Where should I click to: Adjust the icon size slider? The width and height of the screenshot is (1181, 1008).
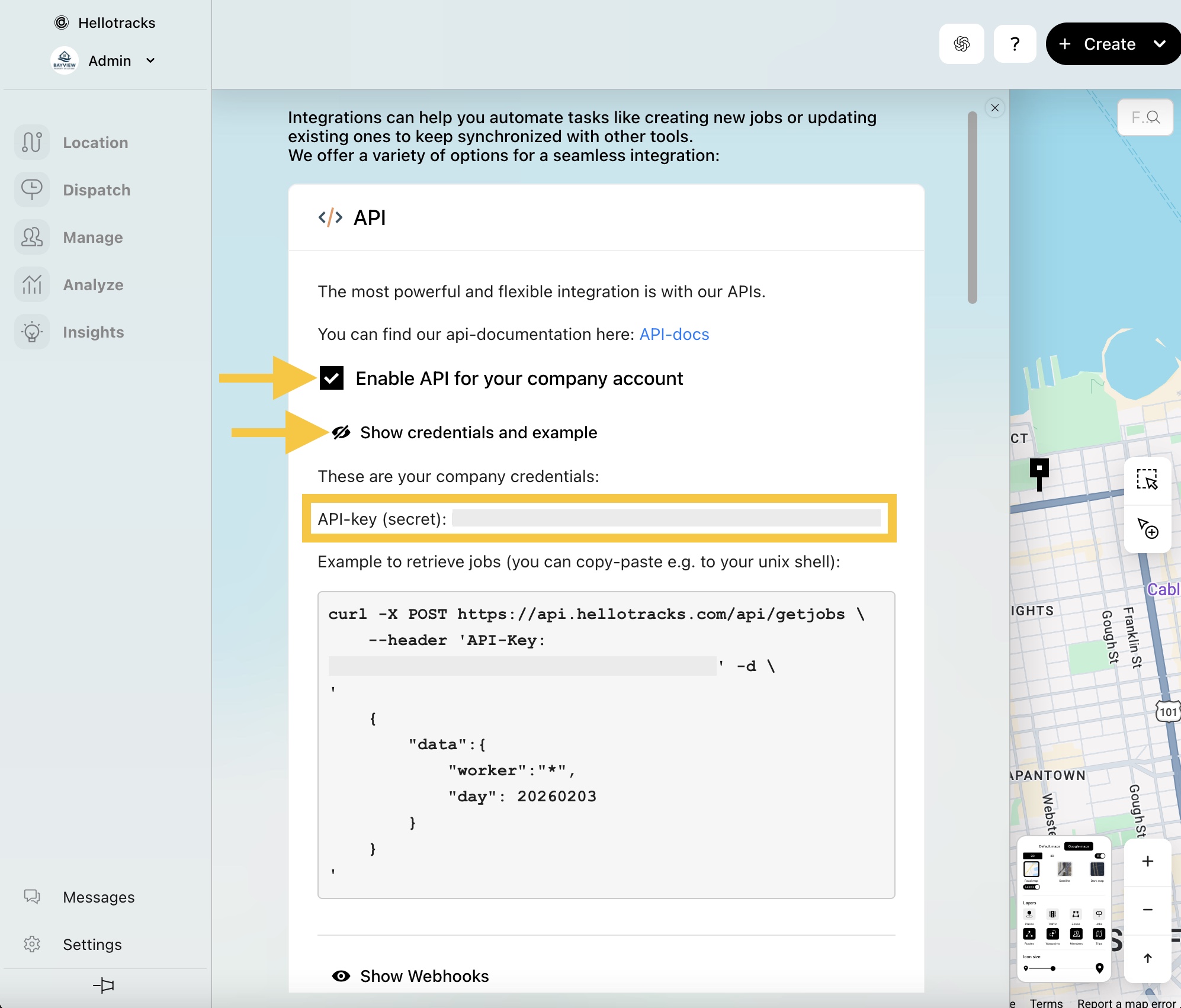(x=1052, y=968)
